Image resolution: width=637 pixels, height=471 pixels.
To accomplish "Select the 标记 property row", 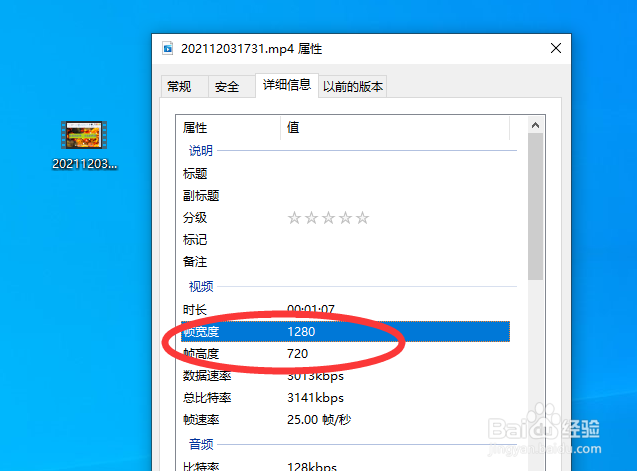I will click(345, 240).
